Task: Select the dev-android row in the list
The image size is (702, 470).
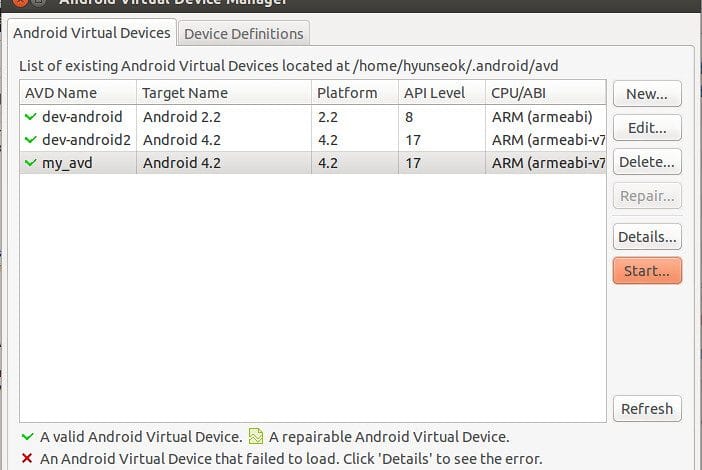Action: [x=313, y=117]
